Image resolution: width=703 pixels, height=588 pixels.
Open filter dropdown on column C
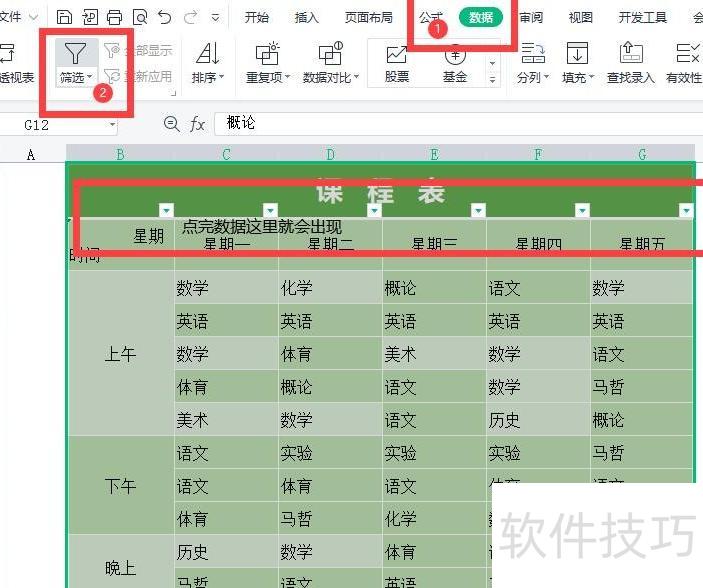[270, 210]
